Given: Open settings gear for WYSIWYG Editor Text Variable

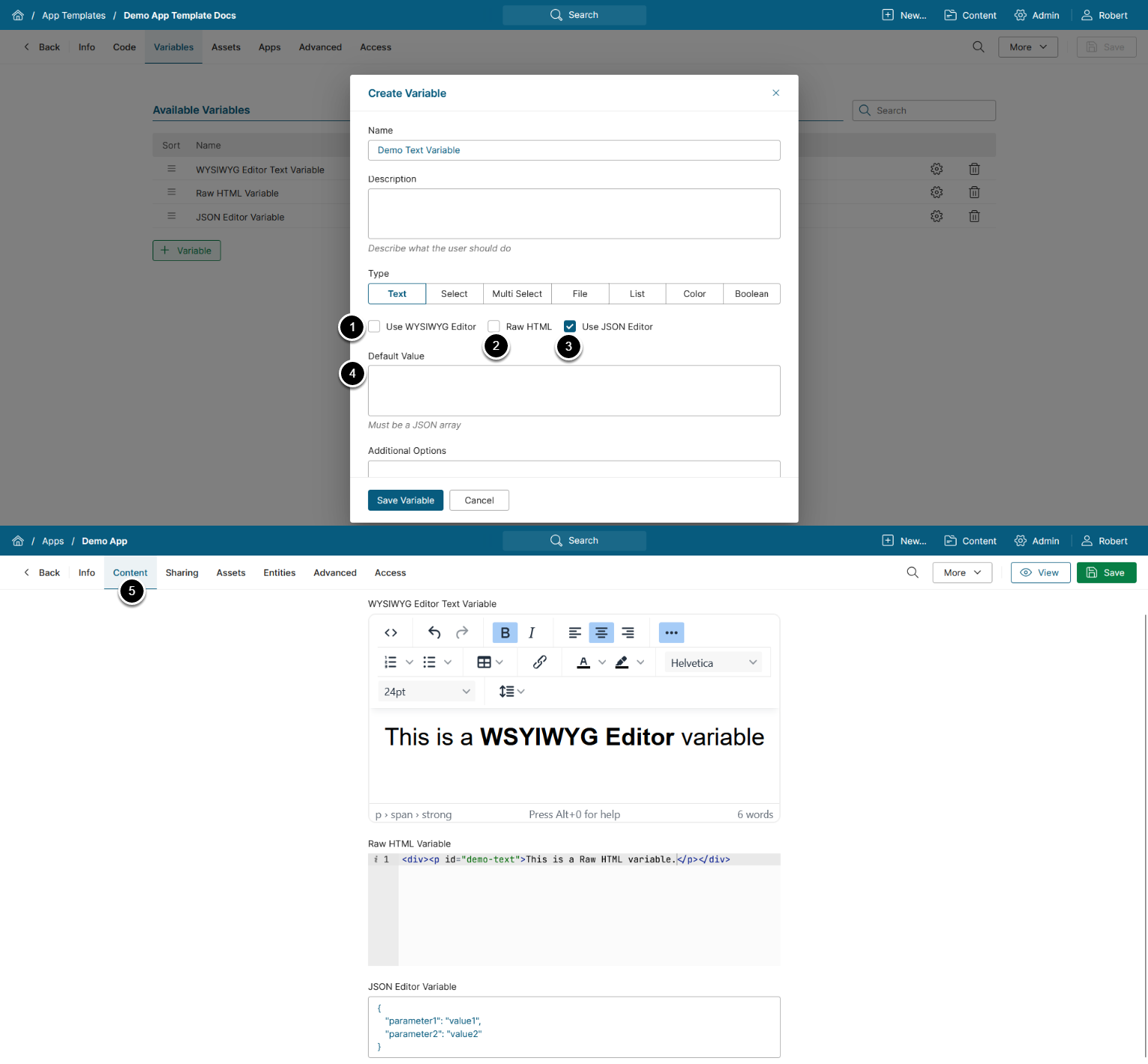Looking at the screenshot, I should coord(936,169).
